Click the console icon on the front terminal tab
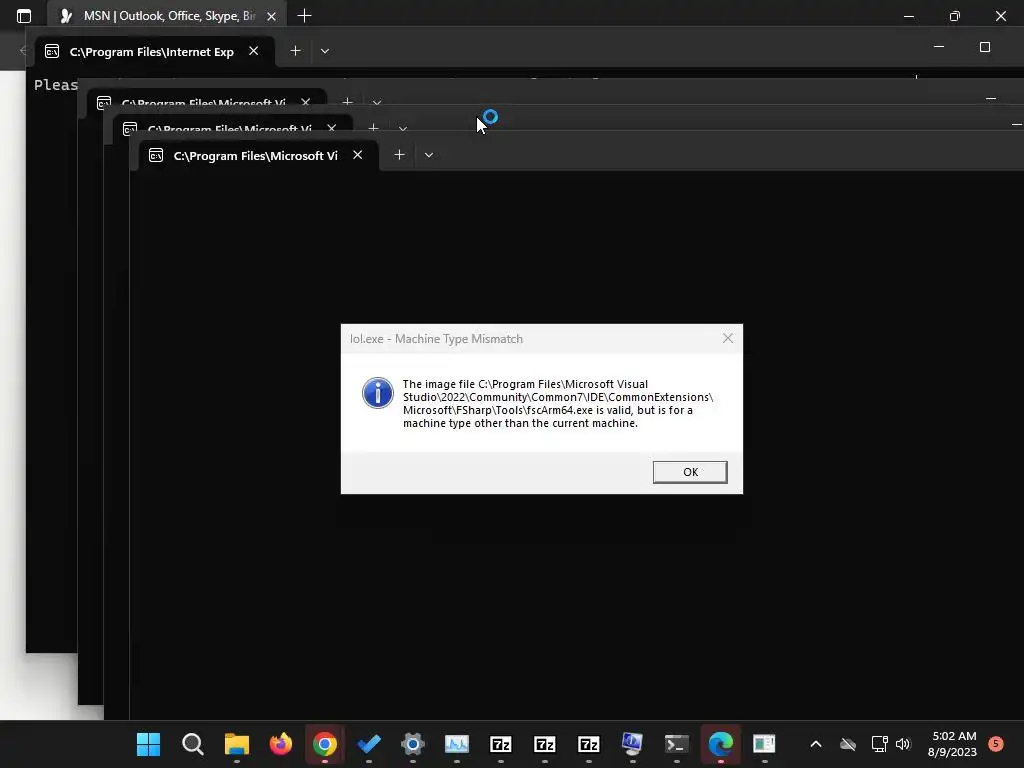The width and height of the screenshot is (1024, 768). click(156, 155)
